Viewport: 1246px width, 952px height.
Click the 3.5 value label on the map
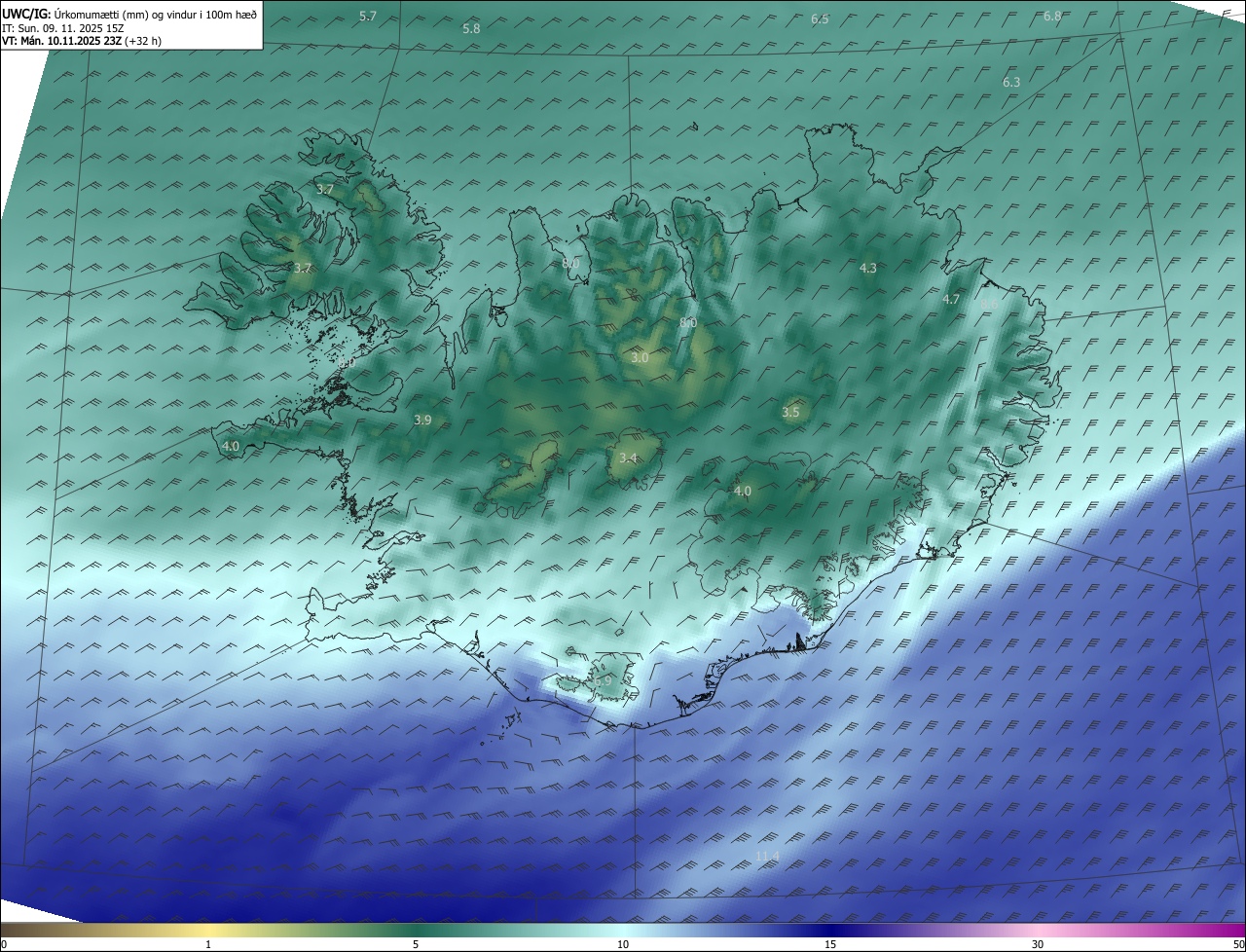coord(790,413)
